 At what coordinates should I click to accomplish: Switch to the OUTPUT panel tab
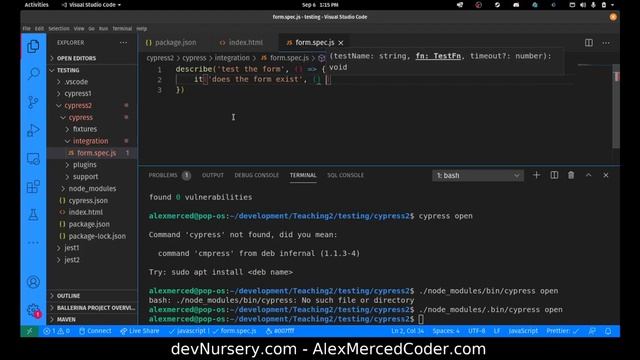(213, 175)
